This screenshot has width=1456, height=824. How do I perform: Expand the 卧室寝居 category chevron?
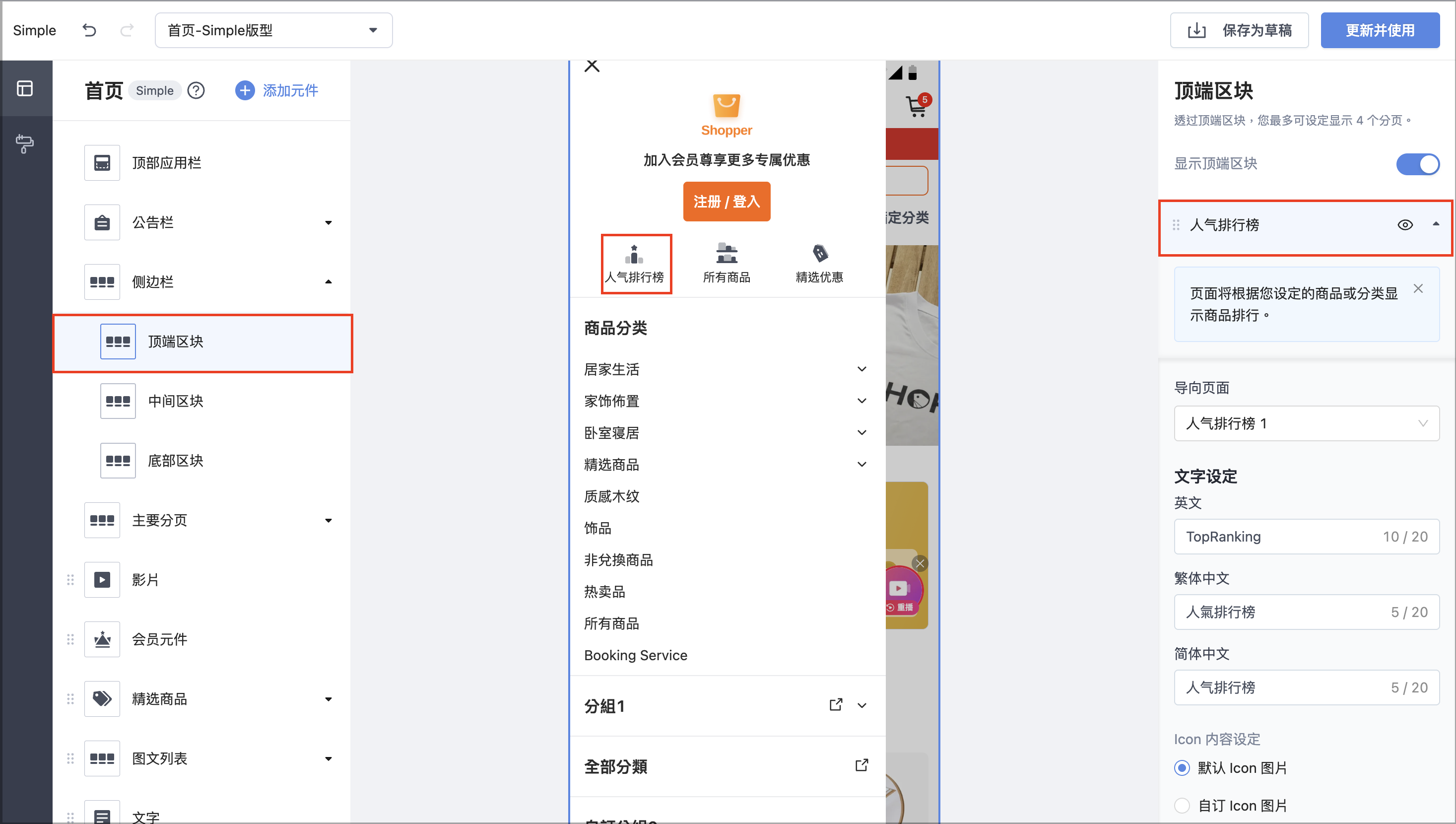coord(861,432)
